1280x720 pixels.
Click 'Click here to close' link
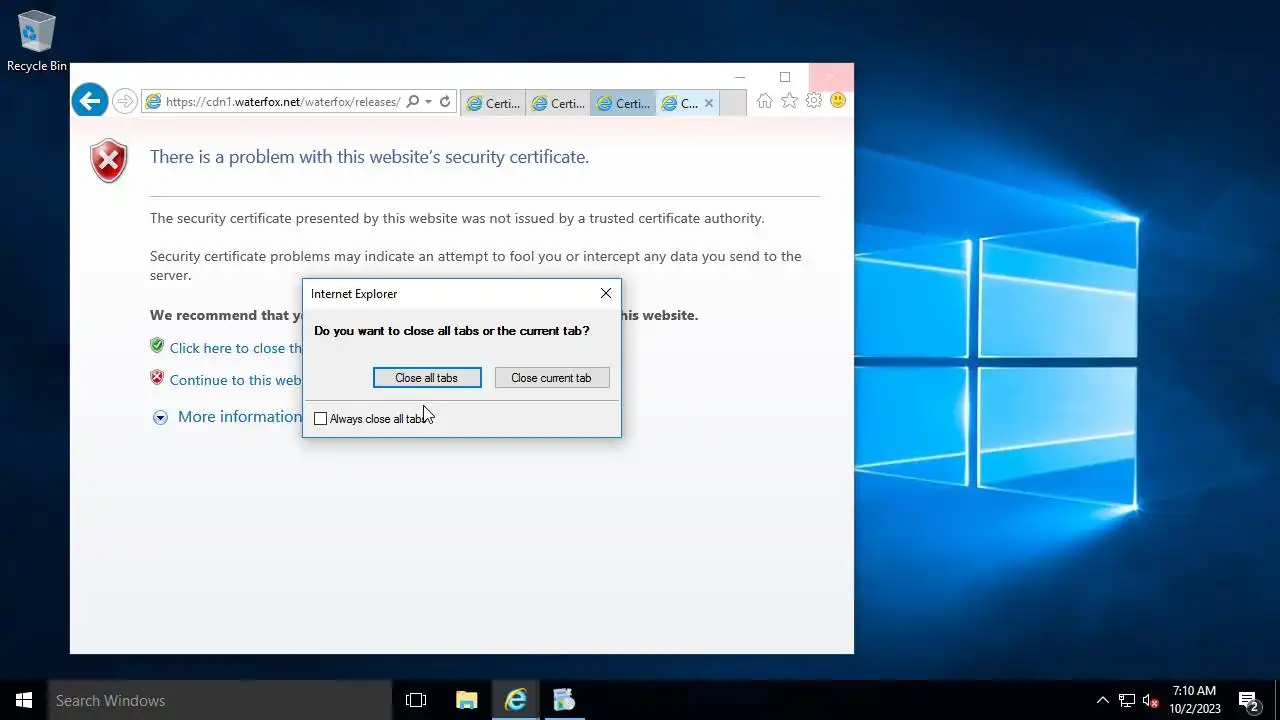235,348
